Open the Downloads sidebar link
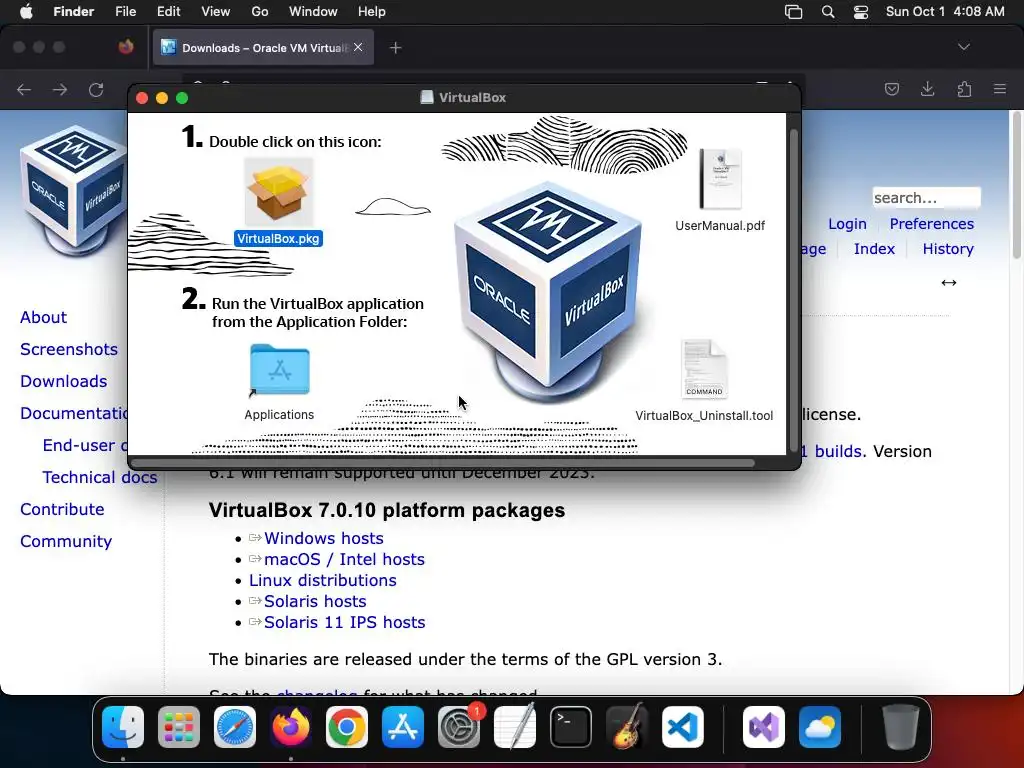The image size is (1024, 768). (63, 381)
